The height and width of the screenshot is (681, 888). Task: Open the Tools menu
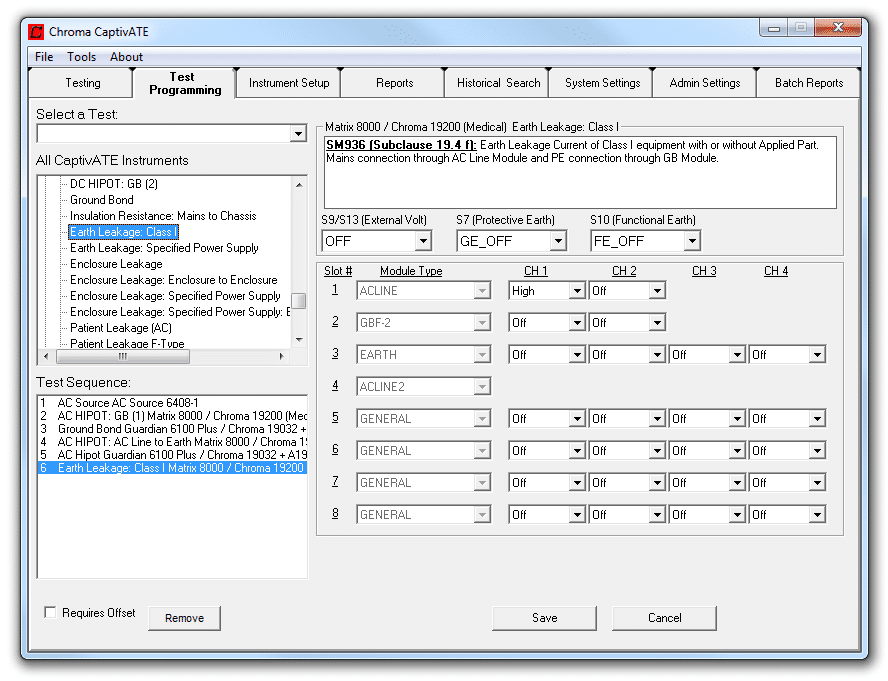[x=82, y=57]
